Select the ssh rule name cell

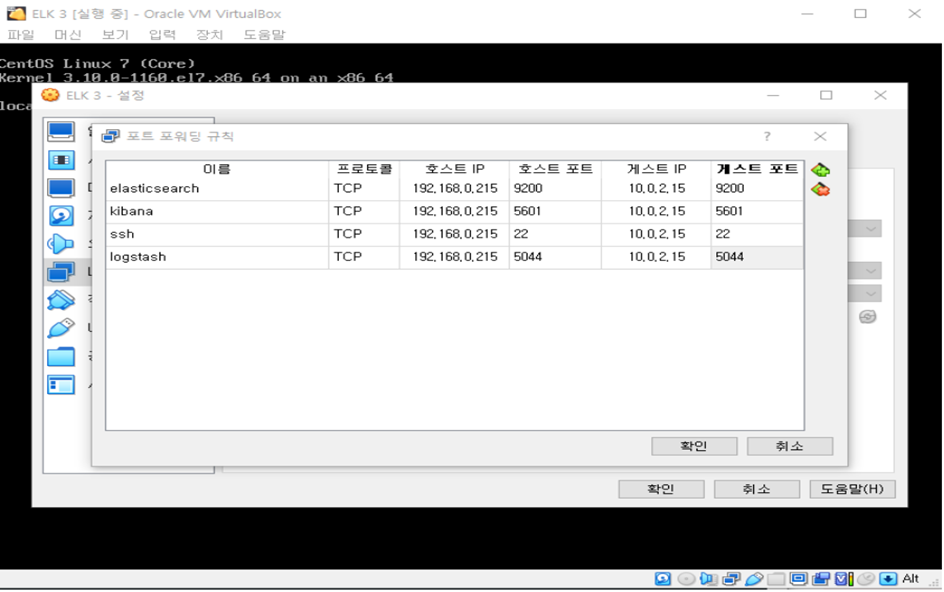coord(217,234)
